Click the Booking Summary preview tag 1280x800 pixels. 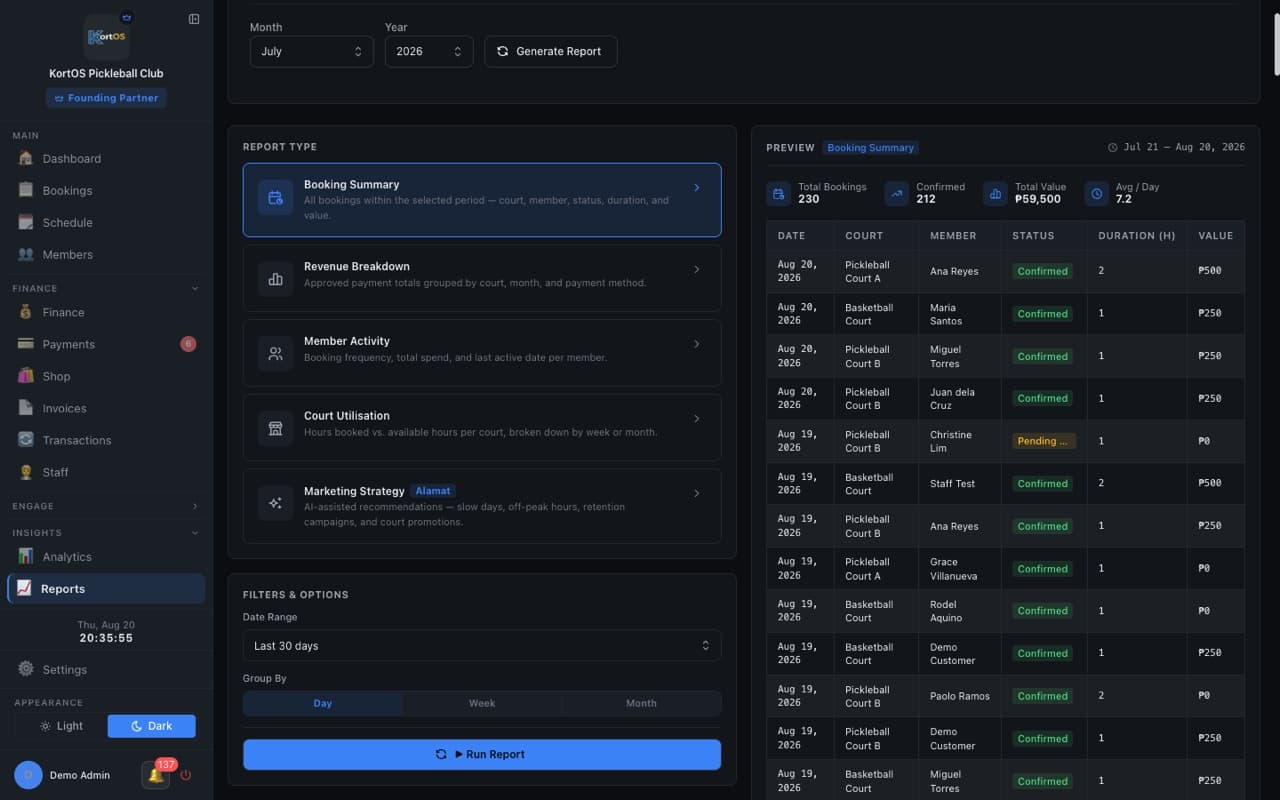click(x=870, y=147)
